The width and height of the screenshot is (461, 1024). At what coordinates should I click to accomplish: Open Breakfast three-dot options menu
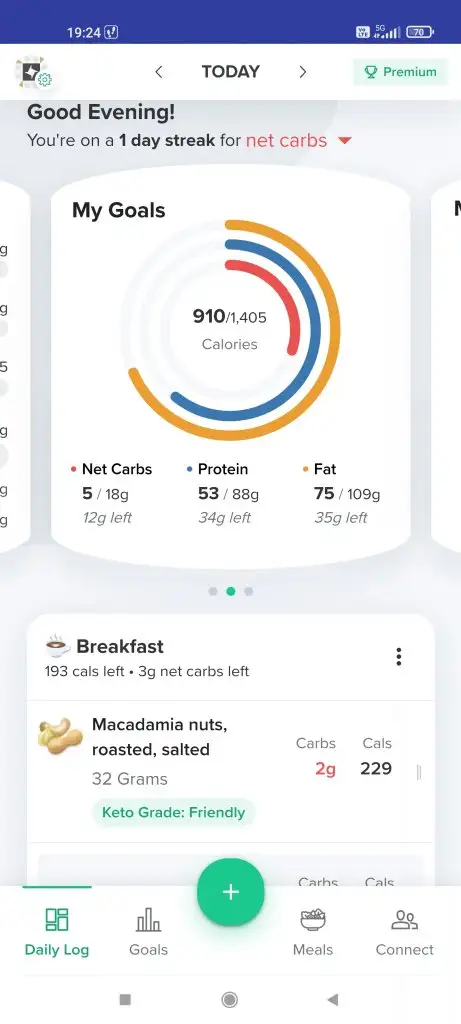(398, 657)
